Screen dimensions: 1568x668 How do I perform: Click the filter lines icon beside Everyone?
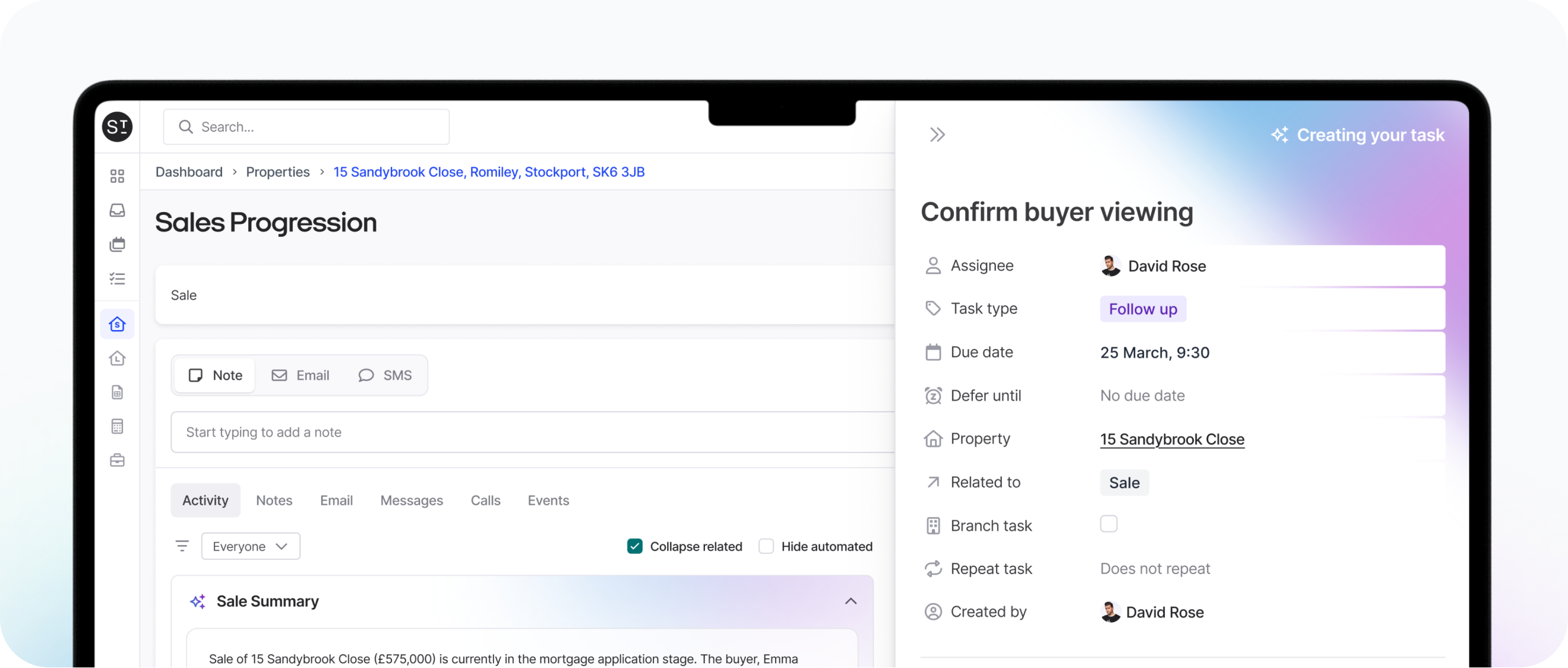coord(182,546)
